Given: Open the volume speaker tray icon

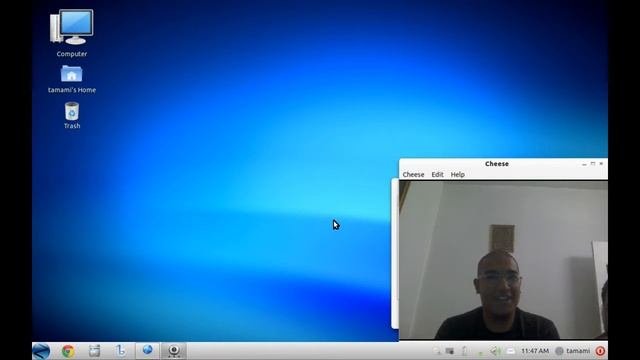Looking at the screenshot, I should 495,351.
